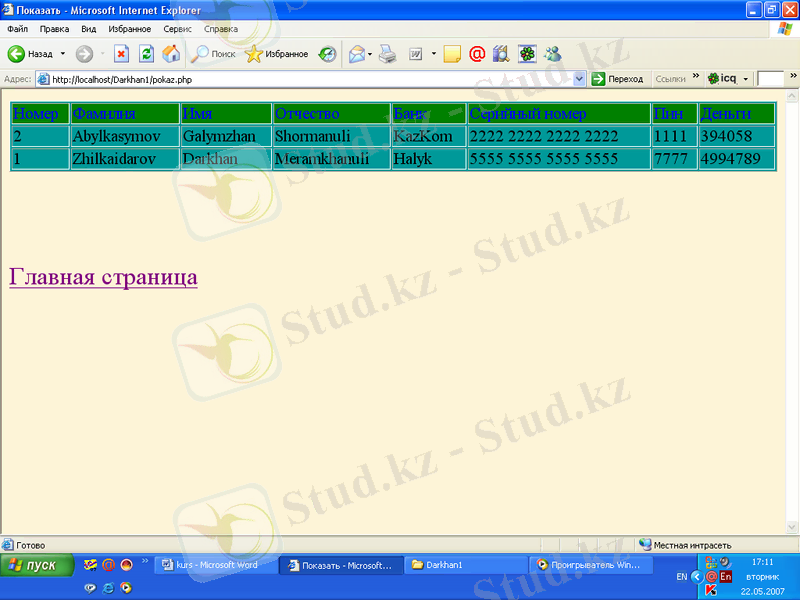Go to home page icon
800x600 pixels.
click(171, 54)
